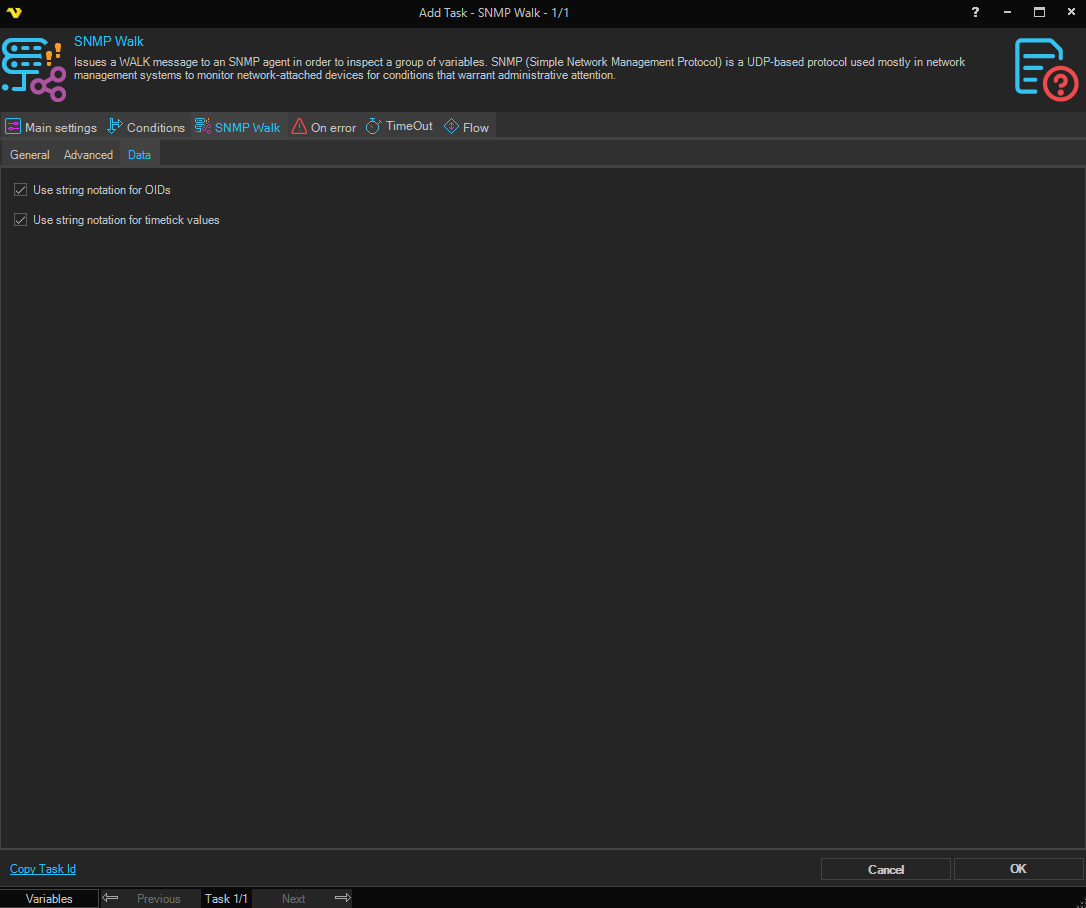Open the help document icon at top right
The width and height of the screenshot is (1086, 908).
point(1045,69)
